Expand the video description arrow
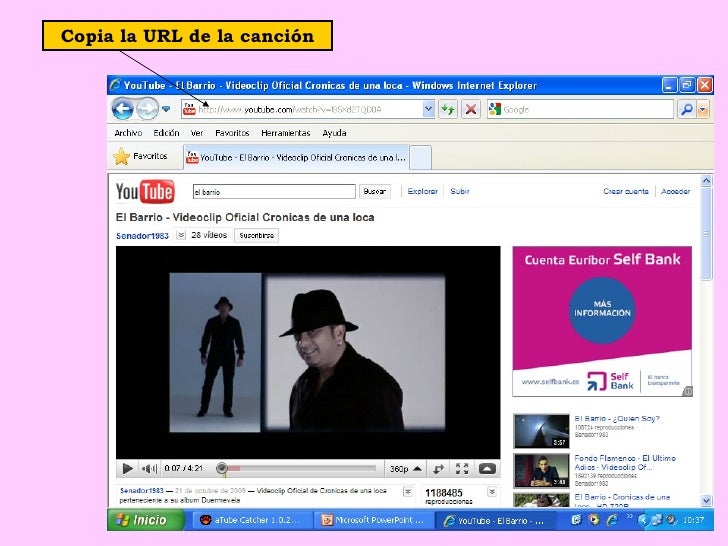 coord(408,492)
